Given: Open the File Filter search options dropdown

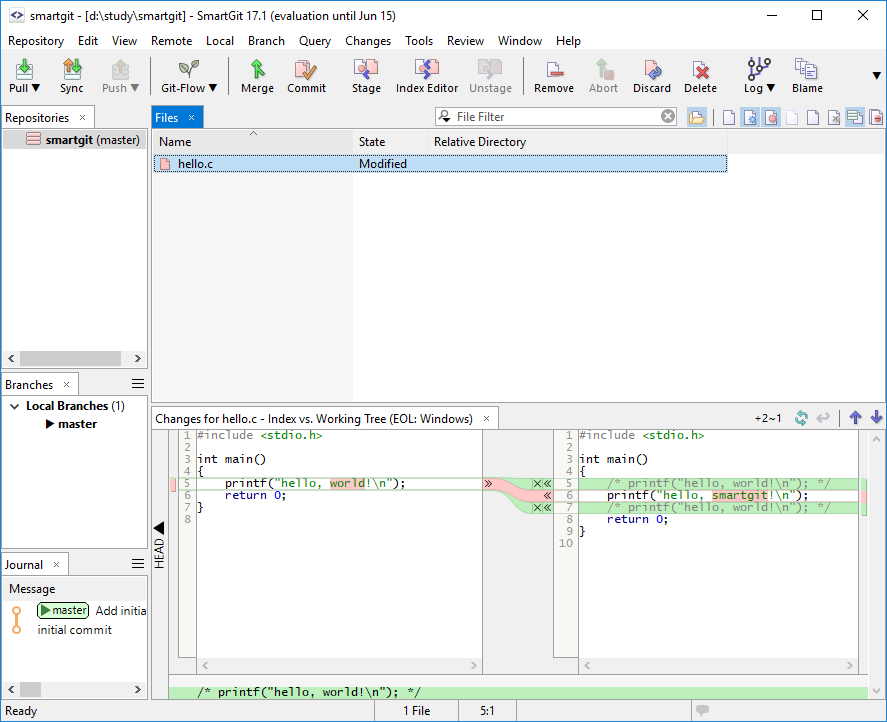Looking at the screenshot, I should pos(445,117).
